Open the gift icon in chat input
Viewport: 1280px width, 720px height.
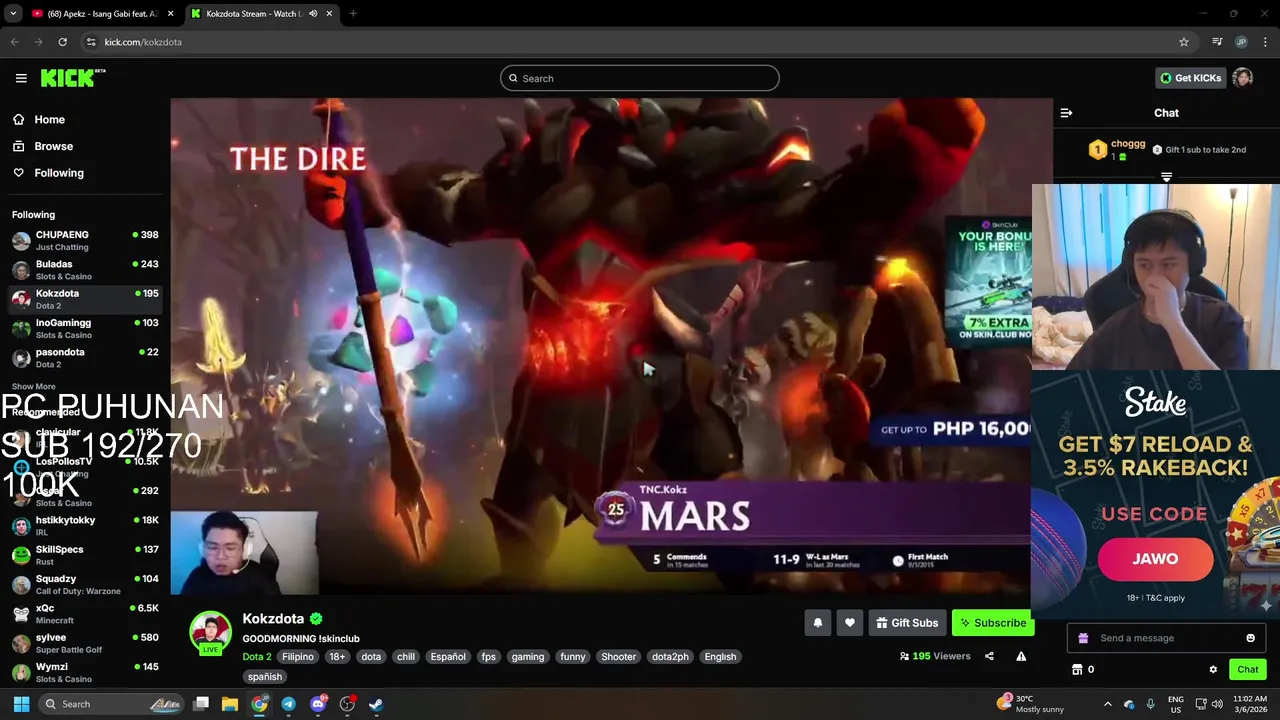[1083, 638]
